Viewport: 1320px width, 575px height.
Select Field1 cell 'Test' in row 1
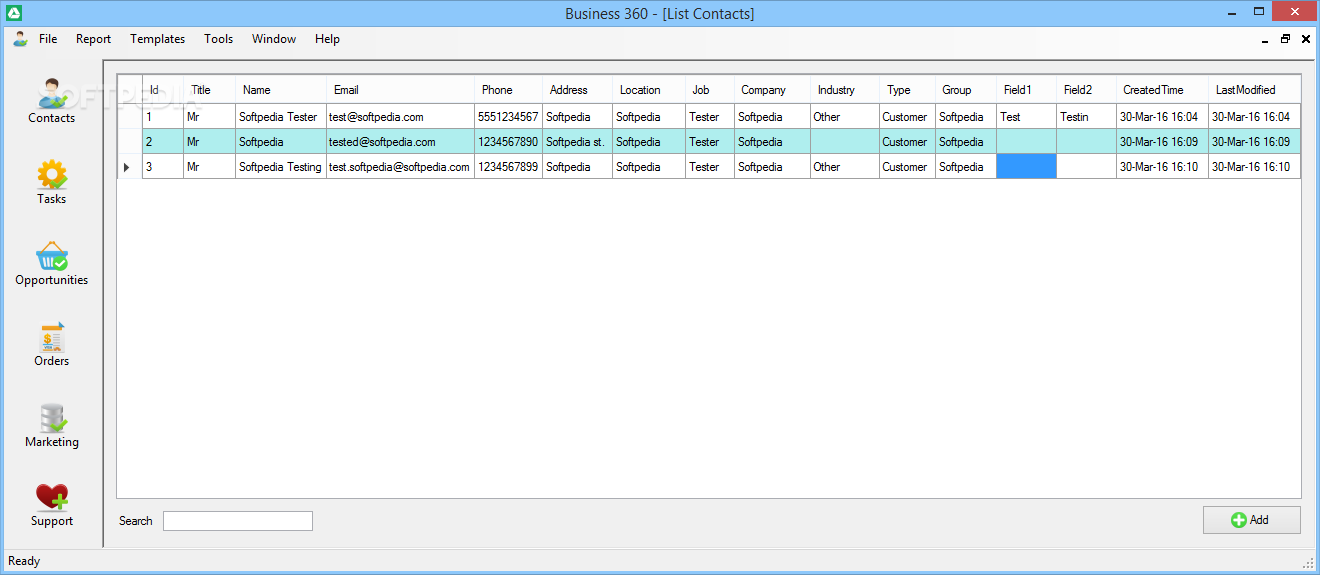1026,117
